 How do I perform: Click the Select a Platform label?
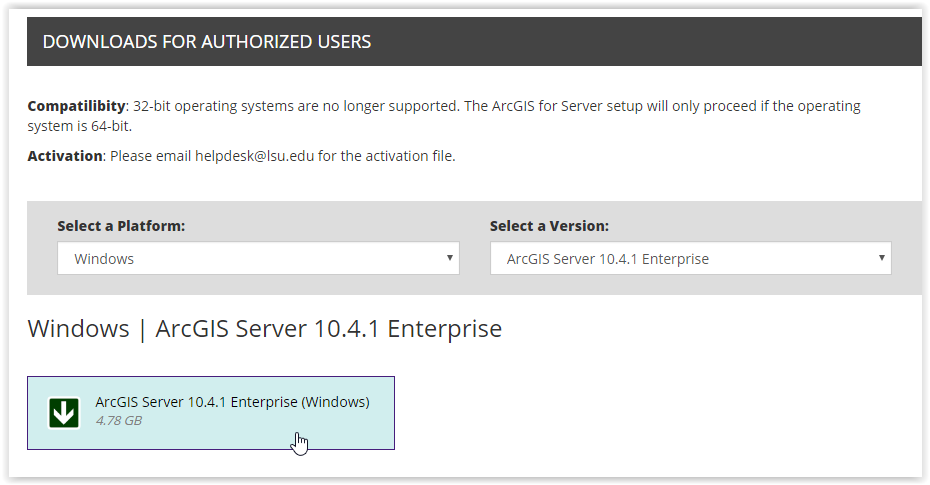121,226
